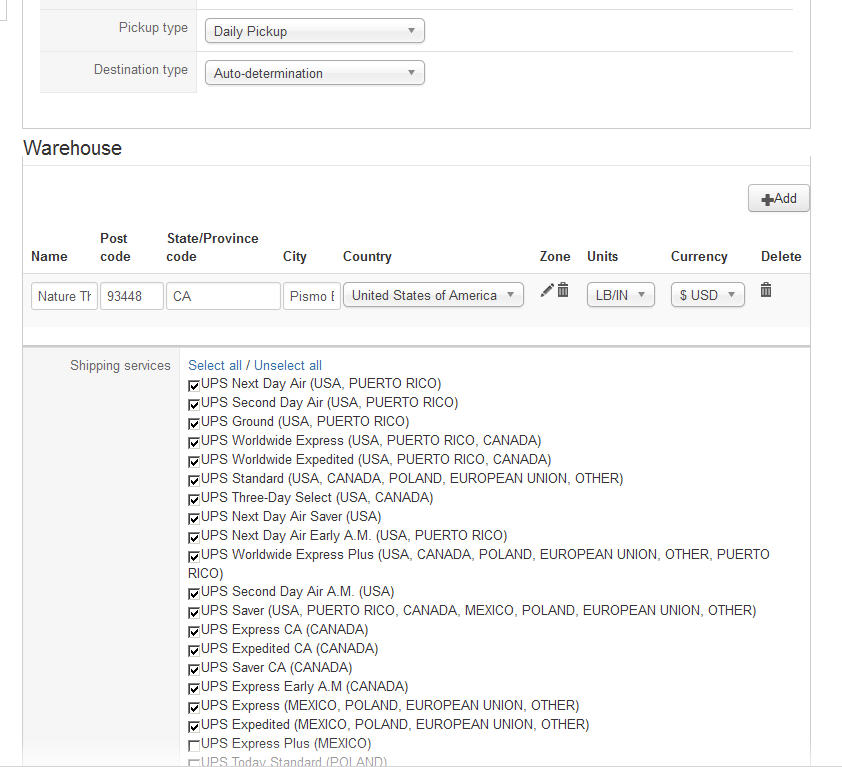Click the Unselect all link
The image size is (842, 767).
[288, 366]
